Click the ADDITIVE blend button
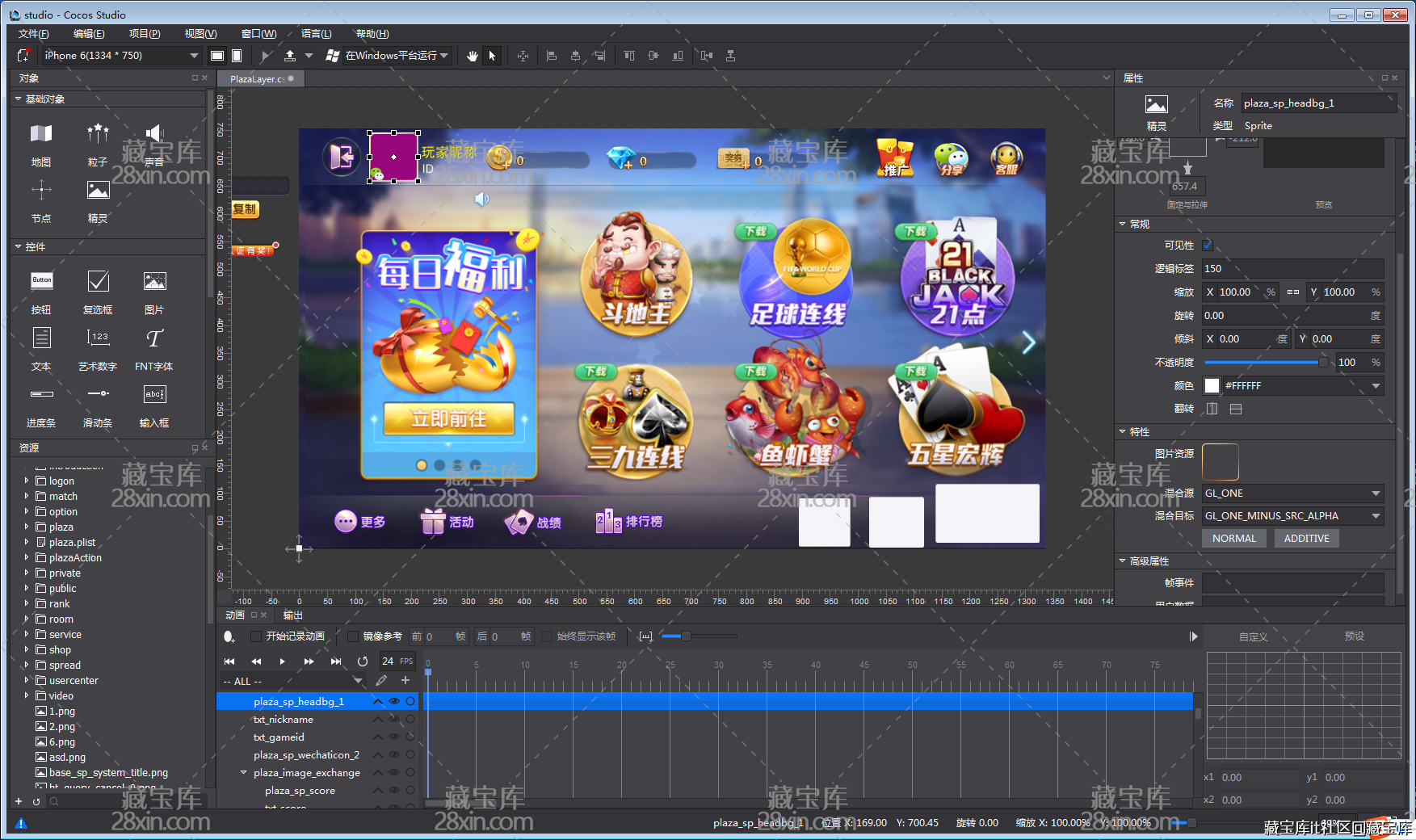Viewport: 1416px width, 840px height. pyautogui.click(x=1306, y=539)
